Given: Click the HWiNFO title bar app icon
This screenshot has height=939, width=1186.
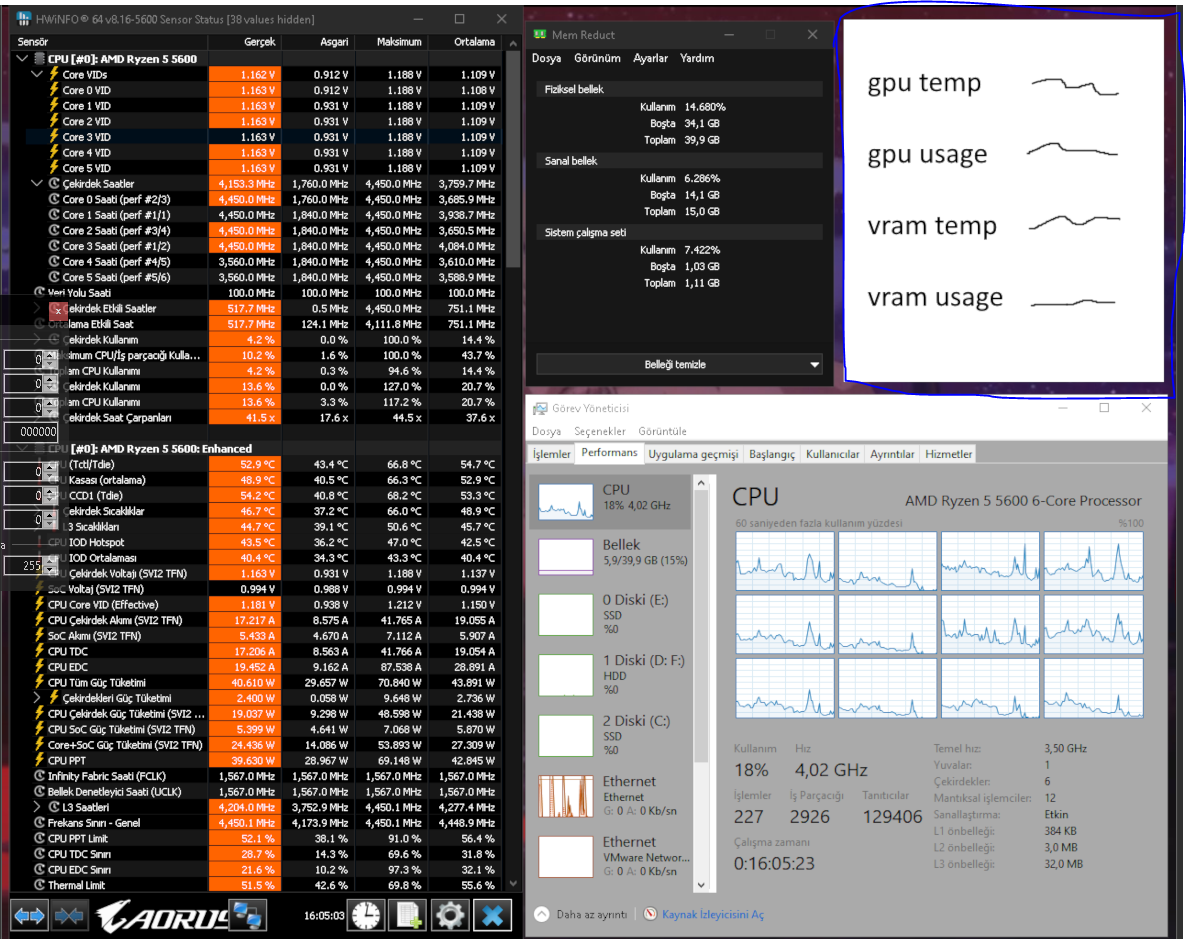Looking at the screenshot, I should tap(24, 19).
